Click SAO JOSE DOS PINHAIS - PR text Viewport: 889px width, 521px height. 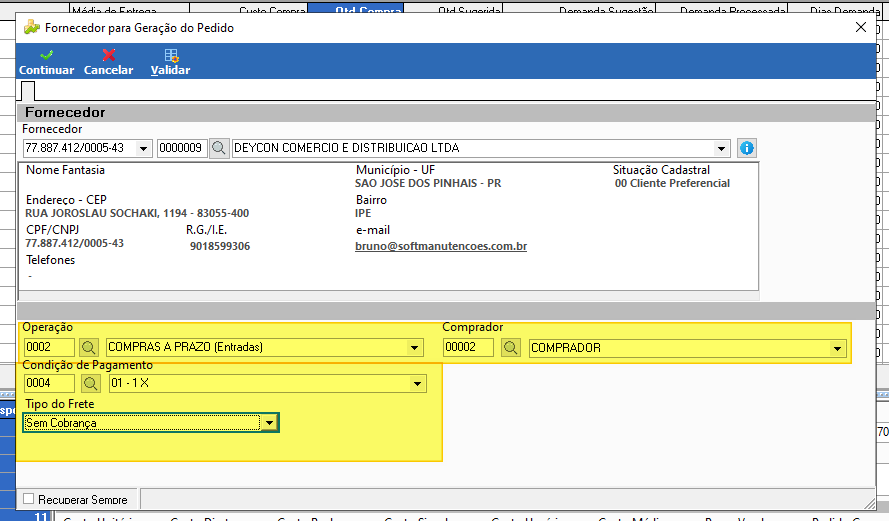pyautogui.click(x=428, y=183)
